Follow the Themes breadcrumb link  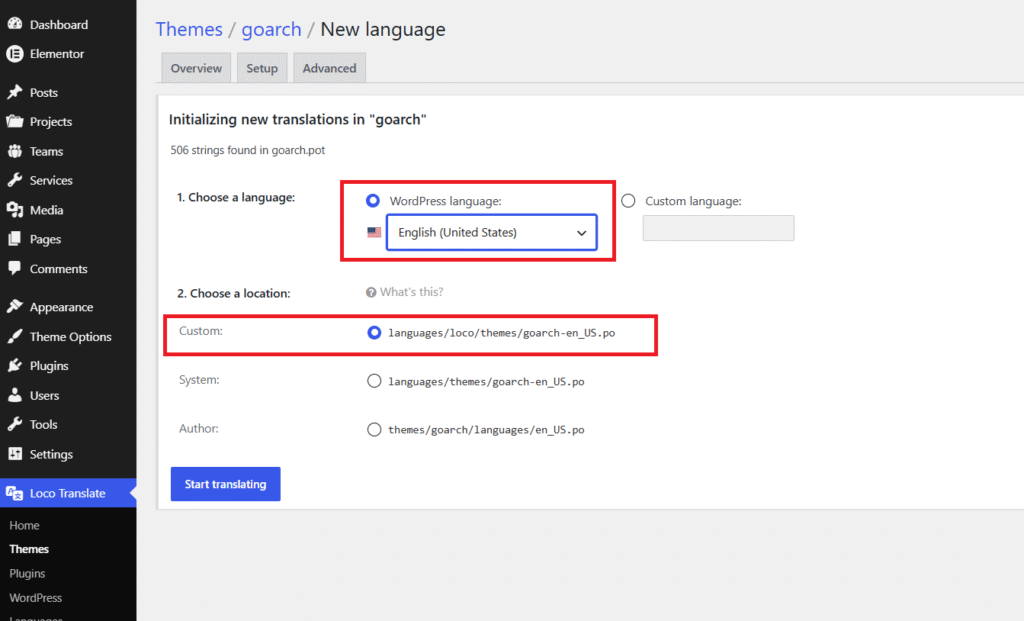click(x=189, y=29)
